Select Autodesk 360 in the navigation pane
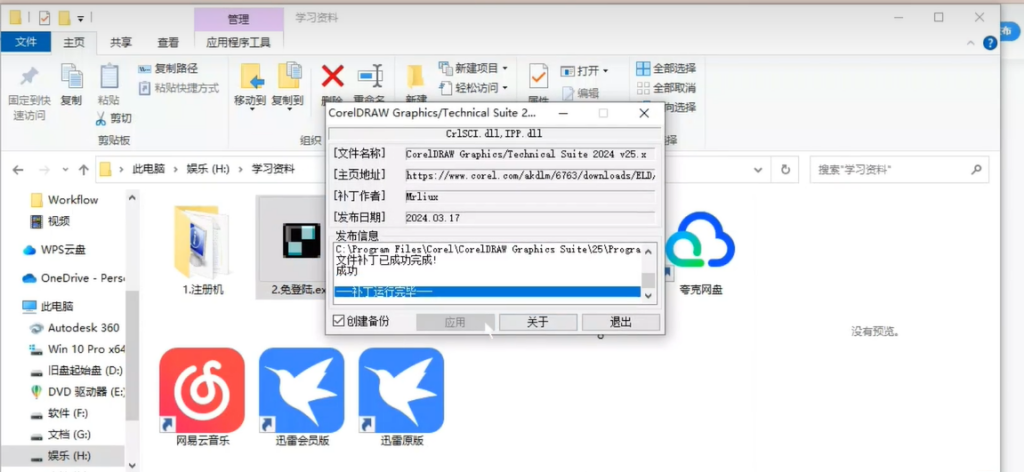This screenshot has width=1024, height=472. point(76,328)
